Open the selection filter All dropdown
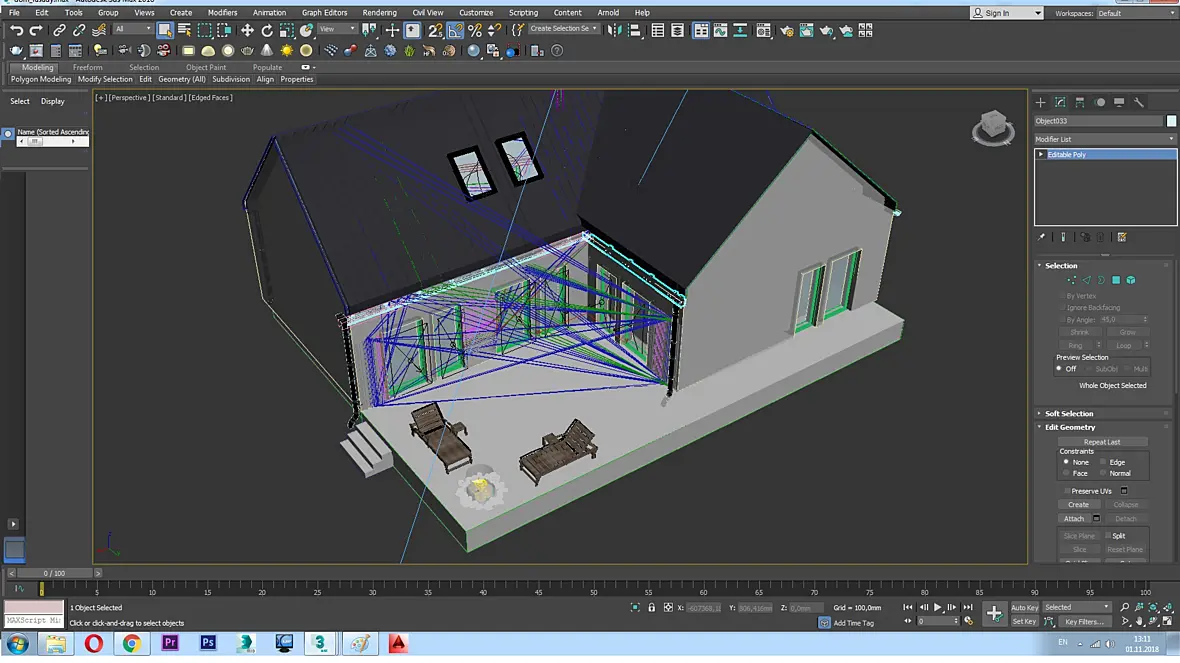The width and height of the screenshot is (1180, 663). (x=132, y=29)
